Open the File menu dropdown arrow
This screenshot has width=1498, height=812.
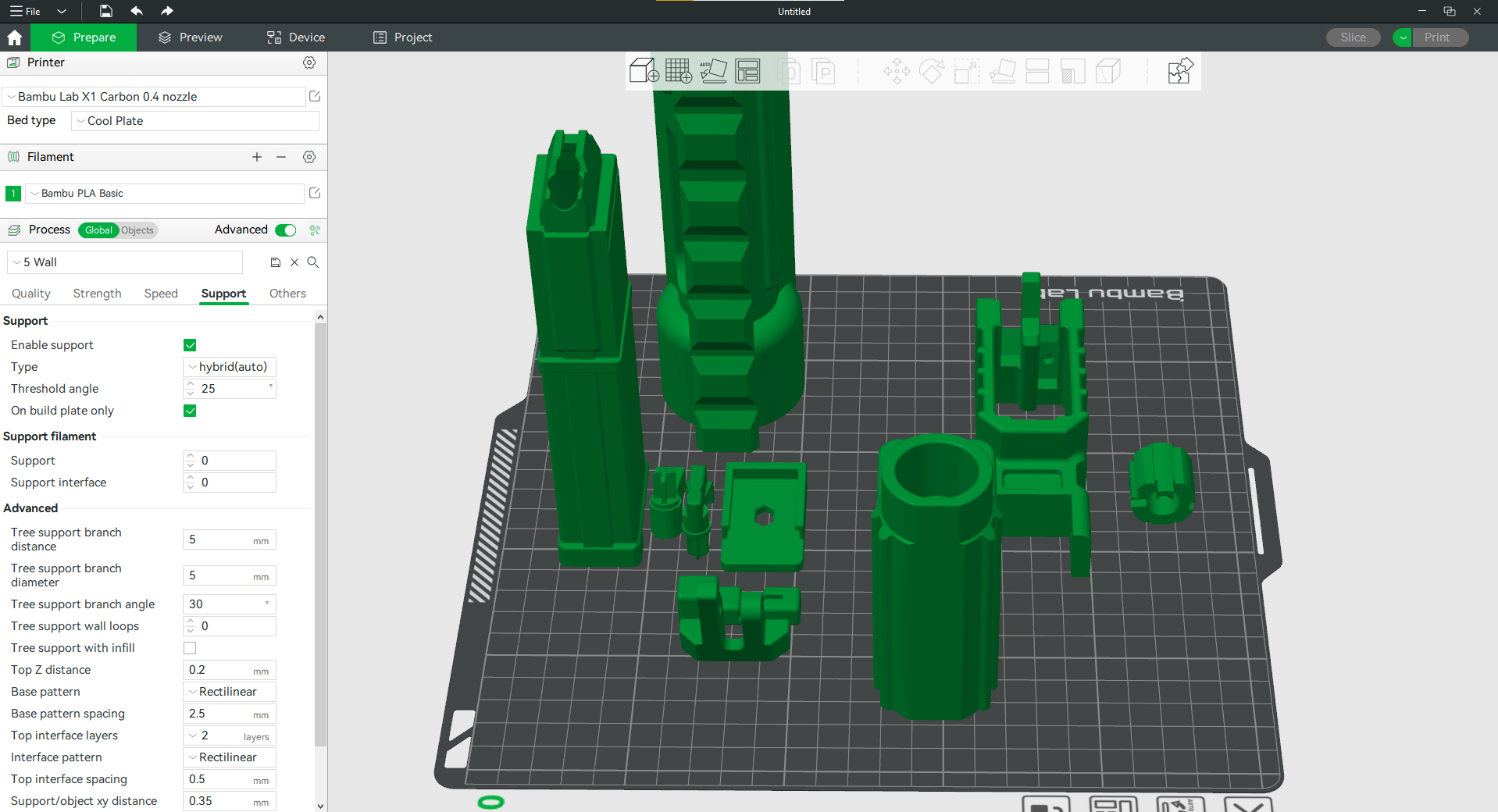62,11
